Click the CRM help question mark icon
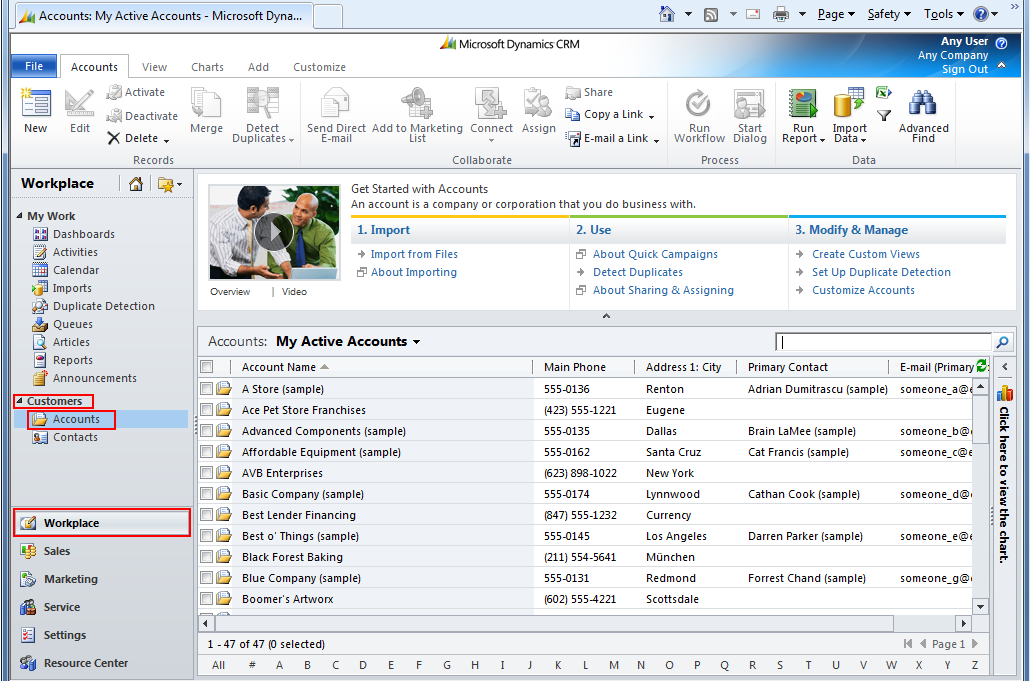Screen dimensions: 1030x681 point(1001,43)
